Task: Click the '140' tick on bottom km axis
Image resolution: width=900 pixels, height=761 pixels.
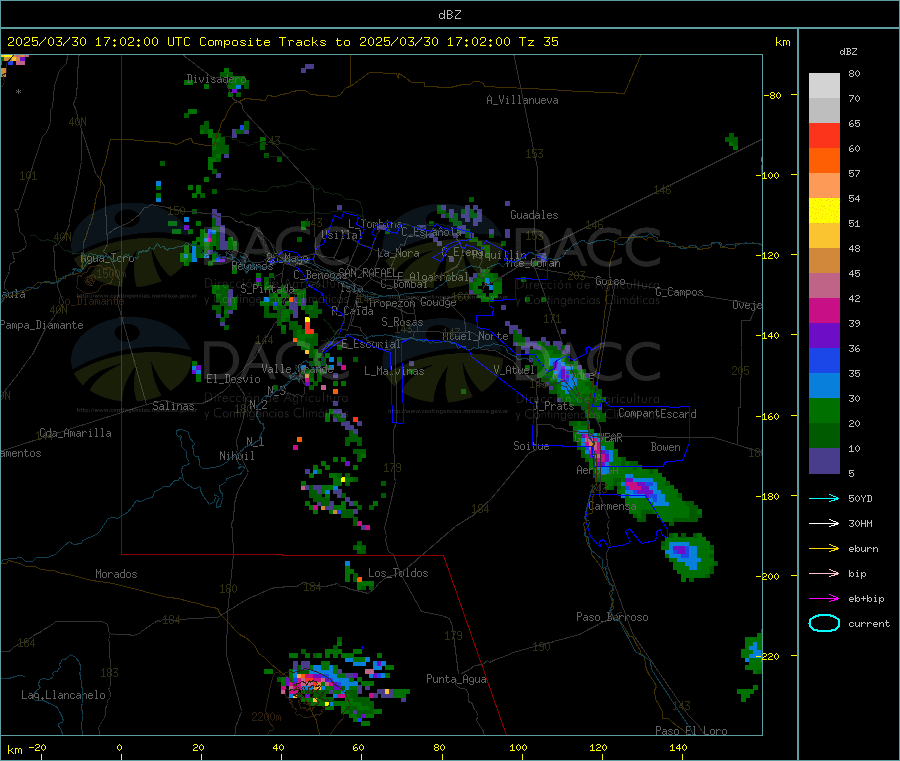Action: point(678,747)
